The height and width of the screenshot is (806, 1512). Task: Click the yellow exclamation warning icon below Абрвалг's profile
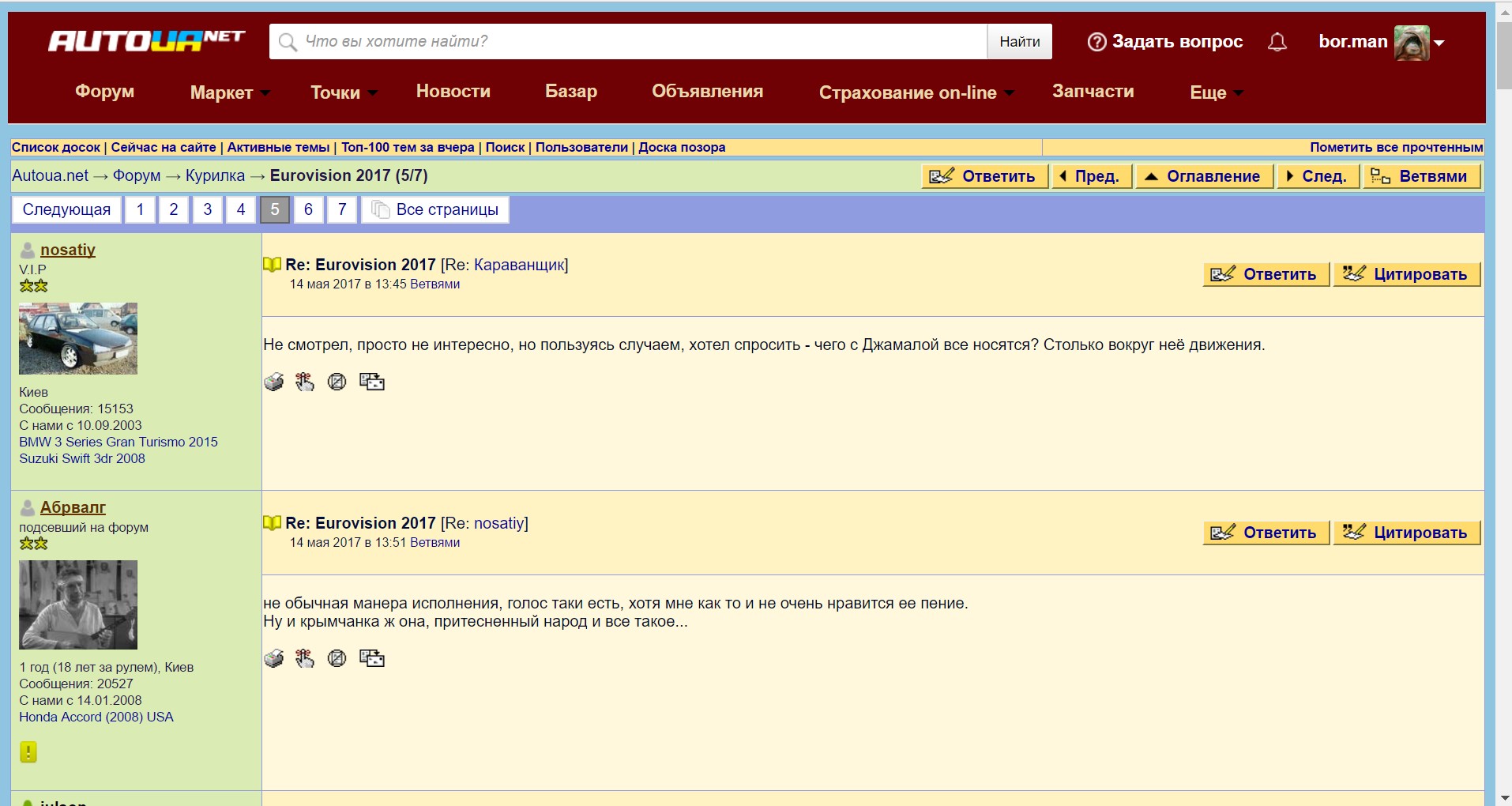pos(28,752)
